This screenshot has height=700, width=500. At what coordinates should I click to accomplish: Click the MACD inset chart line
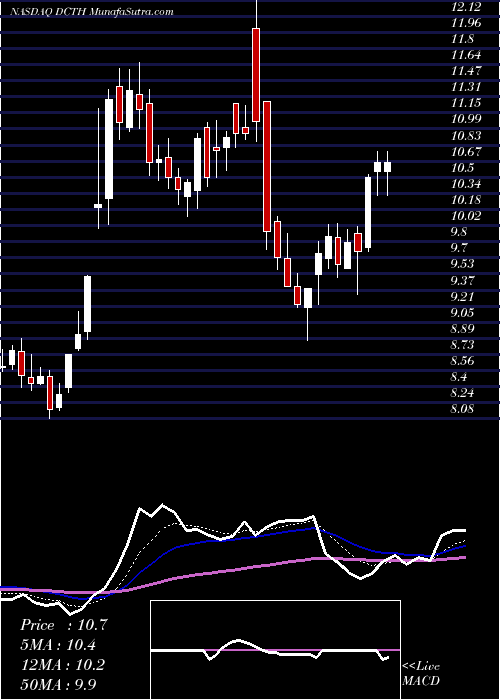270,650
